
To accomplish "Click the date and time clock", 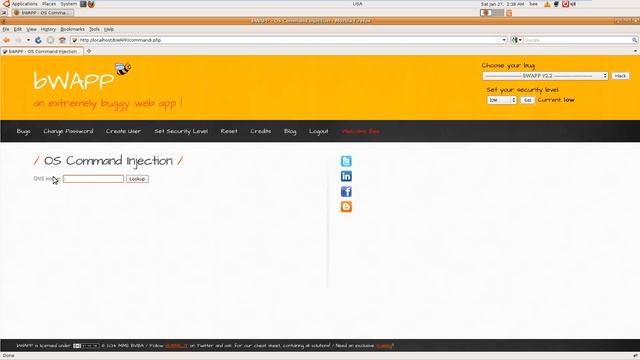I will [x=502, y=4].
